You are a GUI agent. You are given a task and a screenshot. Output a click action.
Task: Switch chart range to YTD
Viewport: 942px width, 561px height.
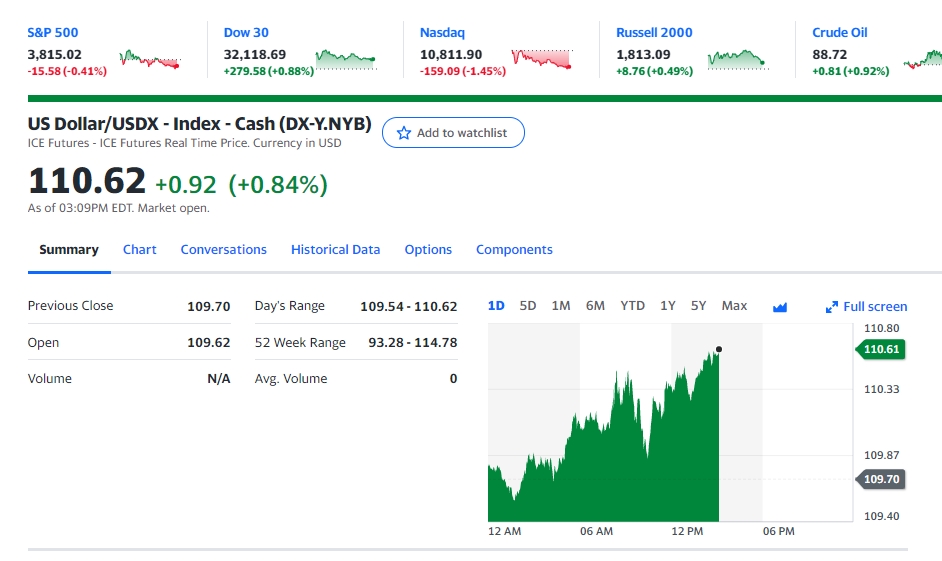[632, 306]
